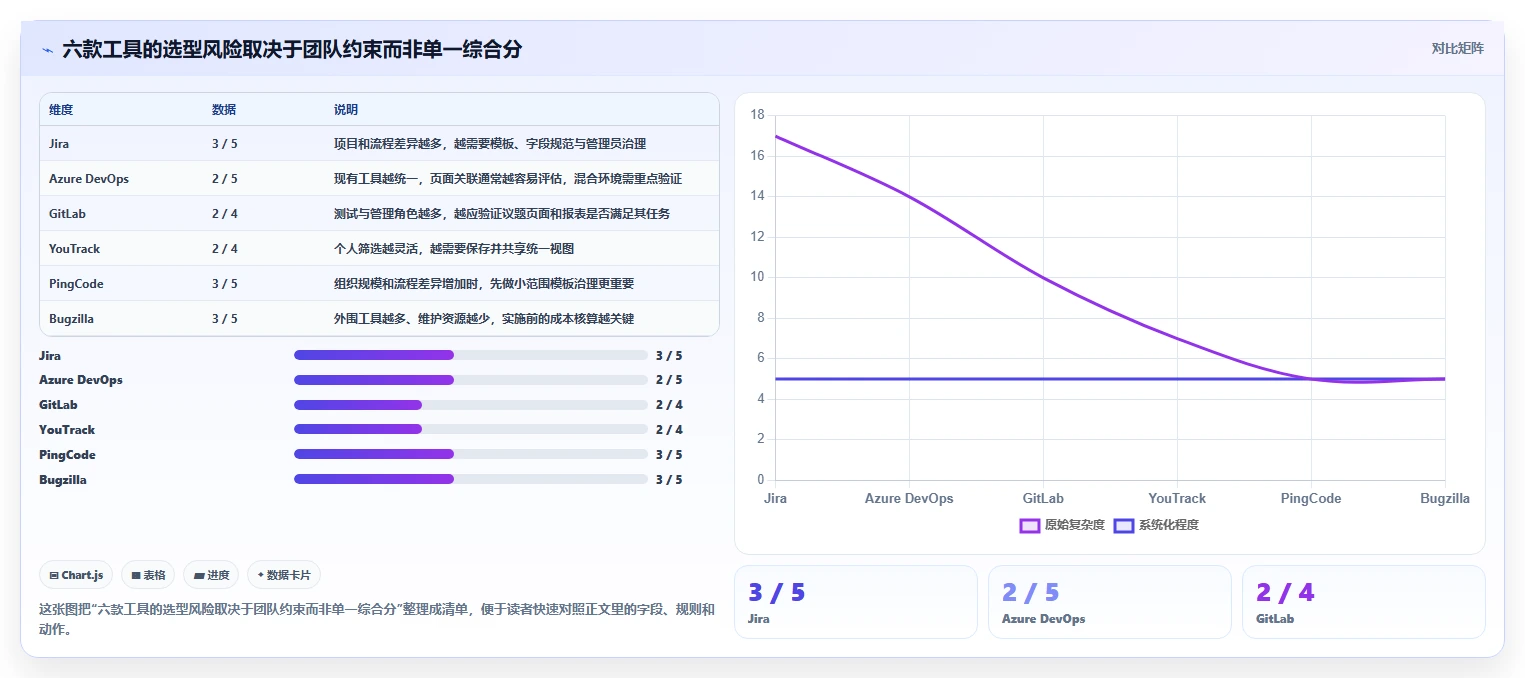Click the lightning icon beside the title
This screenshot has width=1525, height=678.
47,50
